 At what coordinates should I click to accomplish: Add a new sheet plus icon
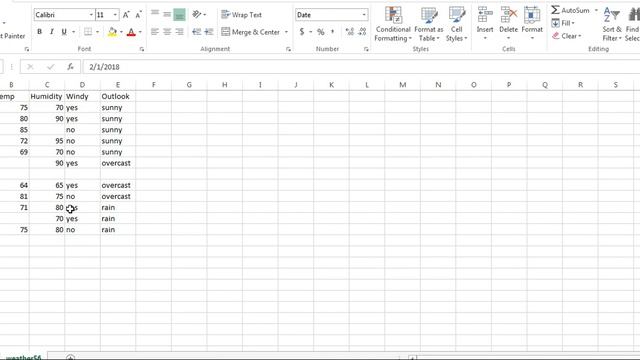tap(71, 357)
